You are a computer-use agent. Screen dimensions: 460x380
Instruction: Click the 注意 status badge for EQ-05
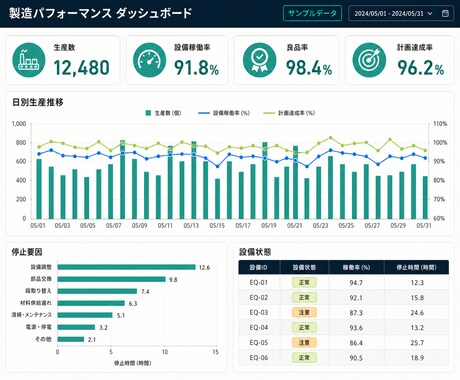click(304, 343)
